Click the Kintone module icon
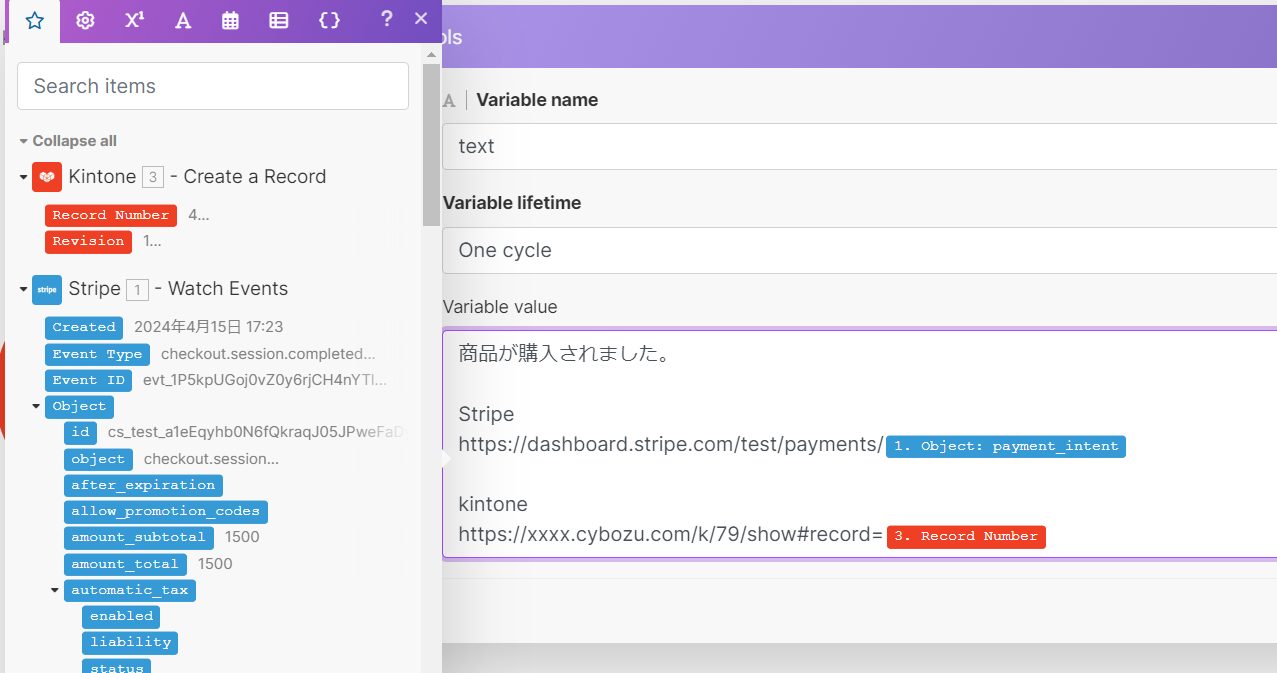Viewport: 1277px width, 673px height. tap(47, 177)
